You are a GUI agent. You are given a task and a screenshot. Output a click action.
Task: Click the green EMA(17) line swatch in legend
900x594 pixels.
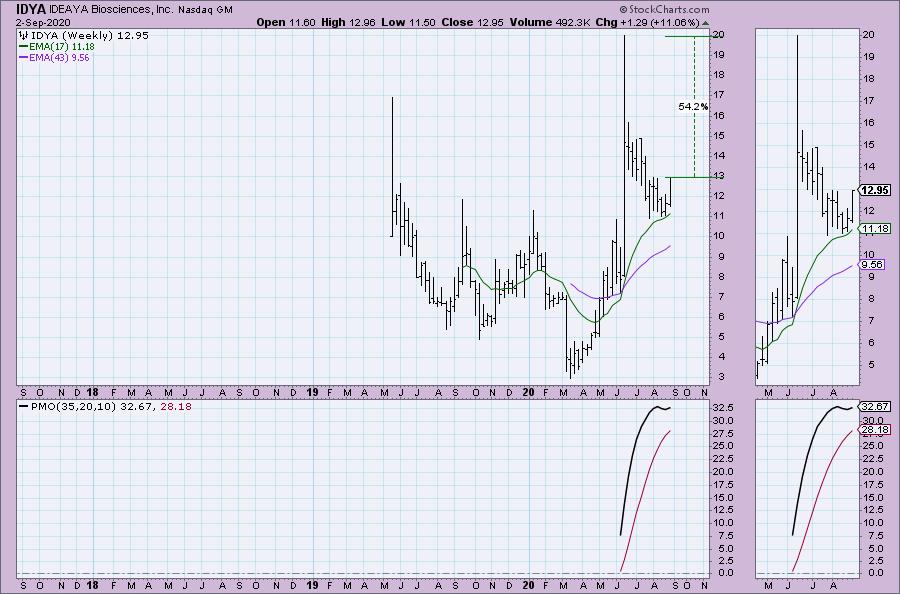tap(24, 46)
